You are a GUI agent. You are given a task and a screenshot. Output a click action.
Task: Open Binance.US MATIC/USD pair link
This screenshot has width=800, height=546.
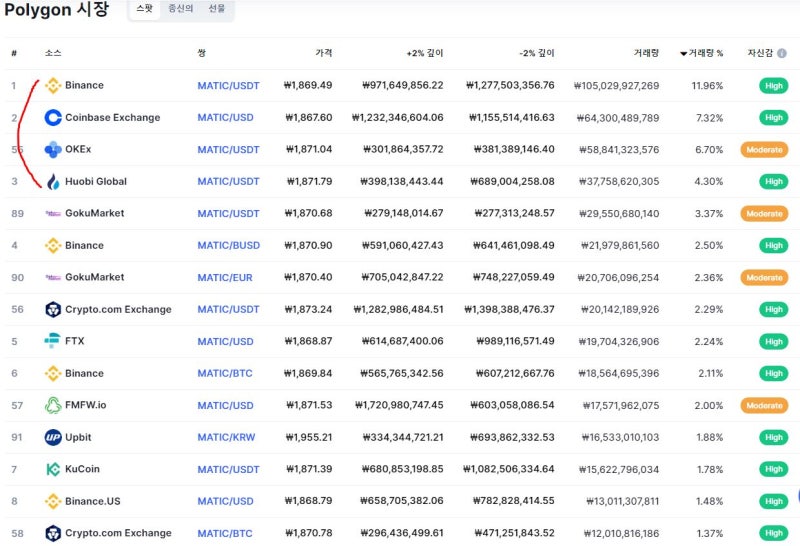click(x=225, y=501)
